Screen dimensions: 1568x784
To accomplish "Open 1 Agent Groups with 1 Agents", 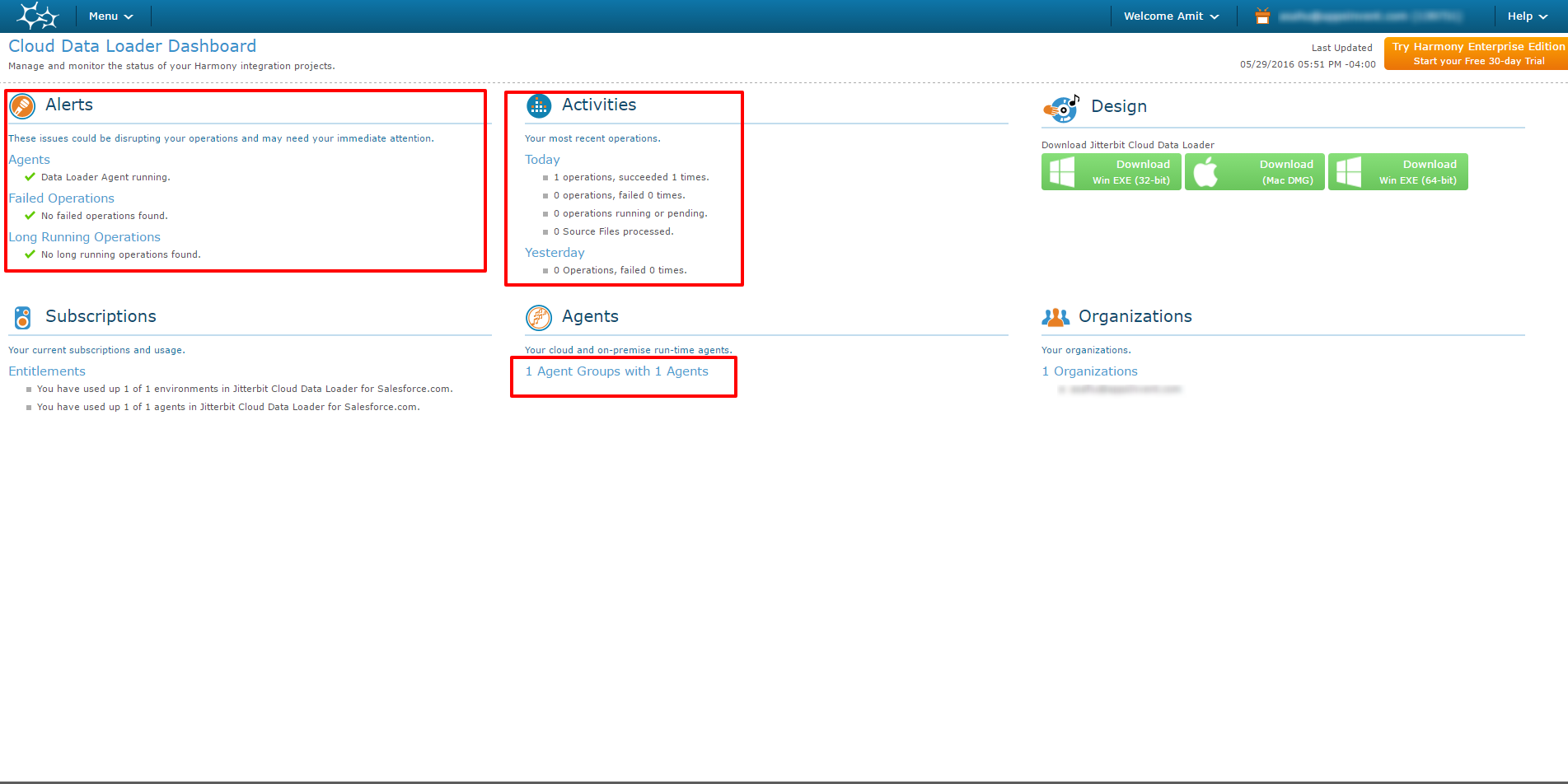I will [x=617, y=371].
